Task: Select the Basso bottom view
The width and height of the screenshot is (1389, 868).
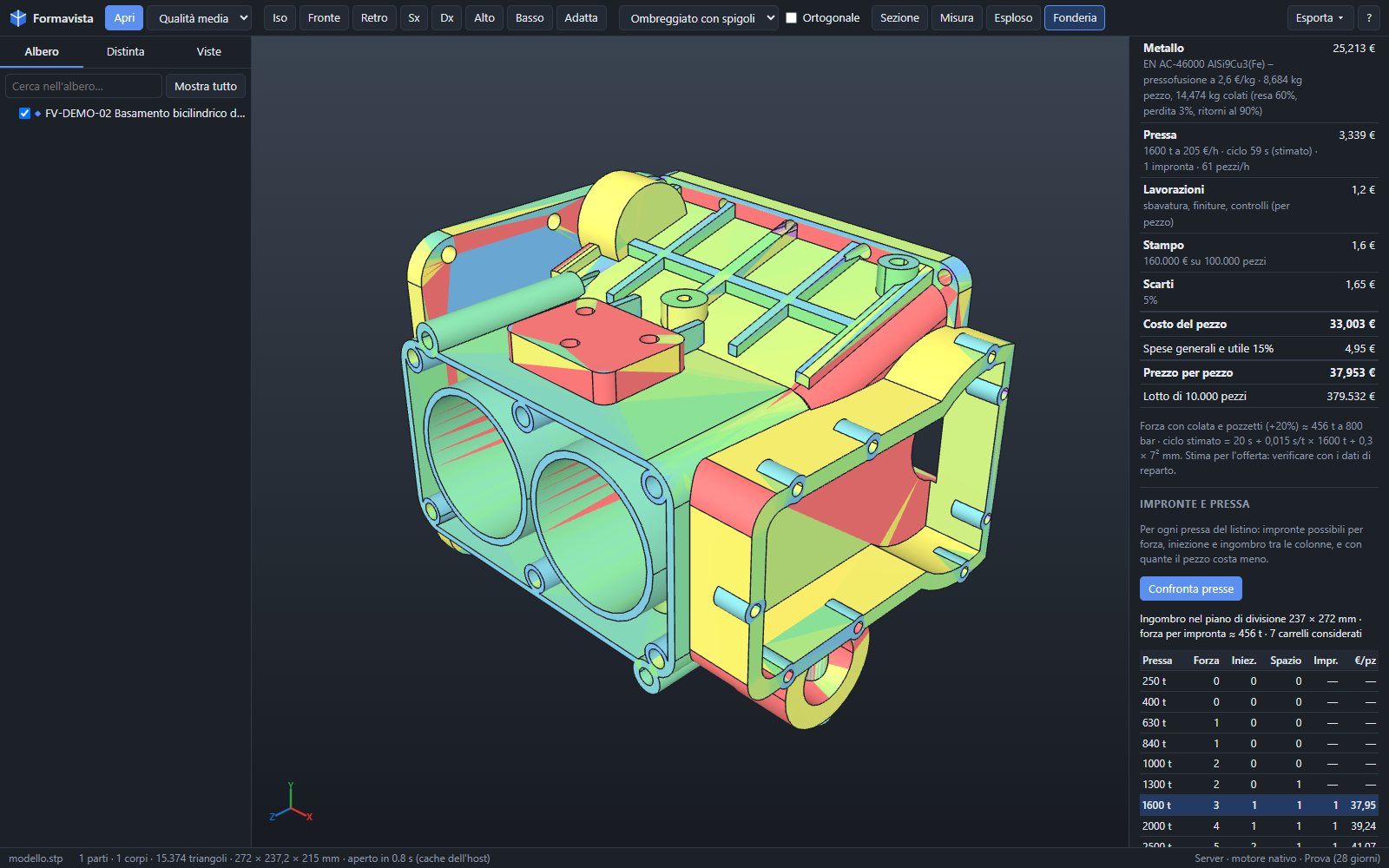Action: click(530, 18)
